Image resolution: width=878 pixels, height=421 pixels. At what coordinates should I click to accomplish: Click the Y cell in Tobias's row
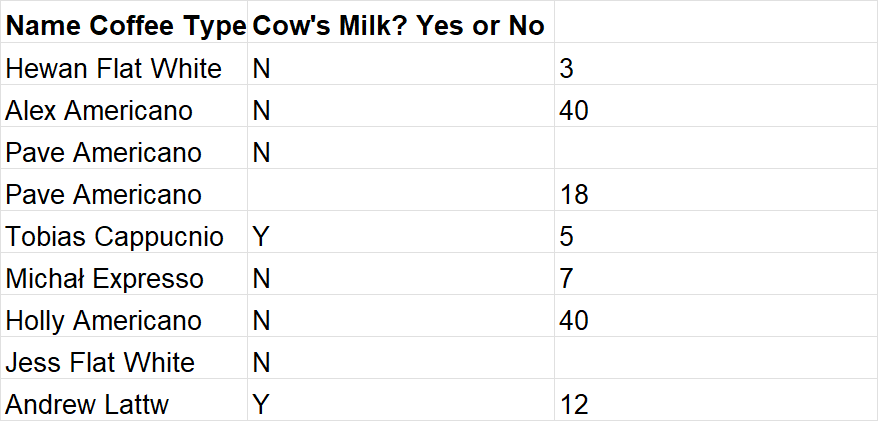(261, 237)
